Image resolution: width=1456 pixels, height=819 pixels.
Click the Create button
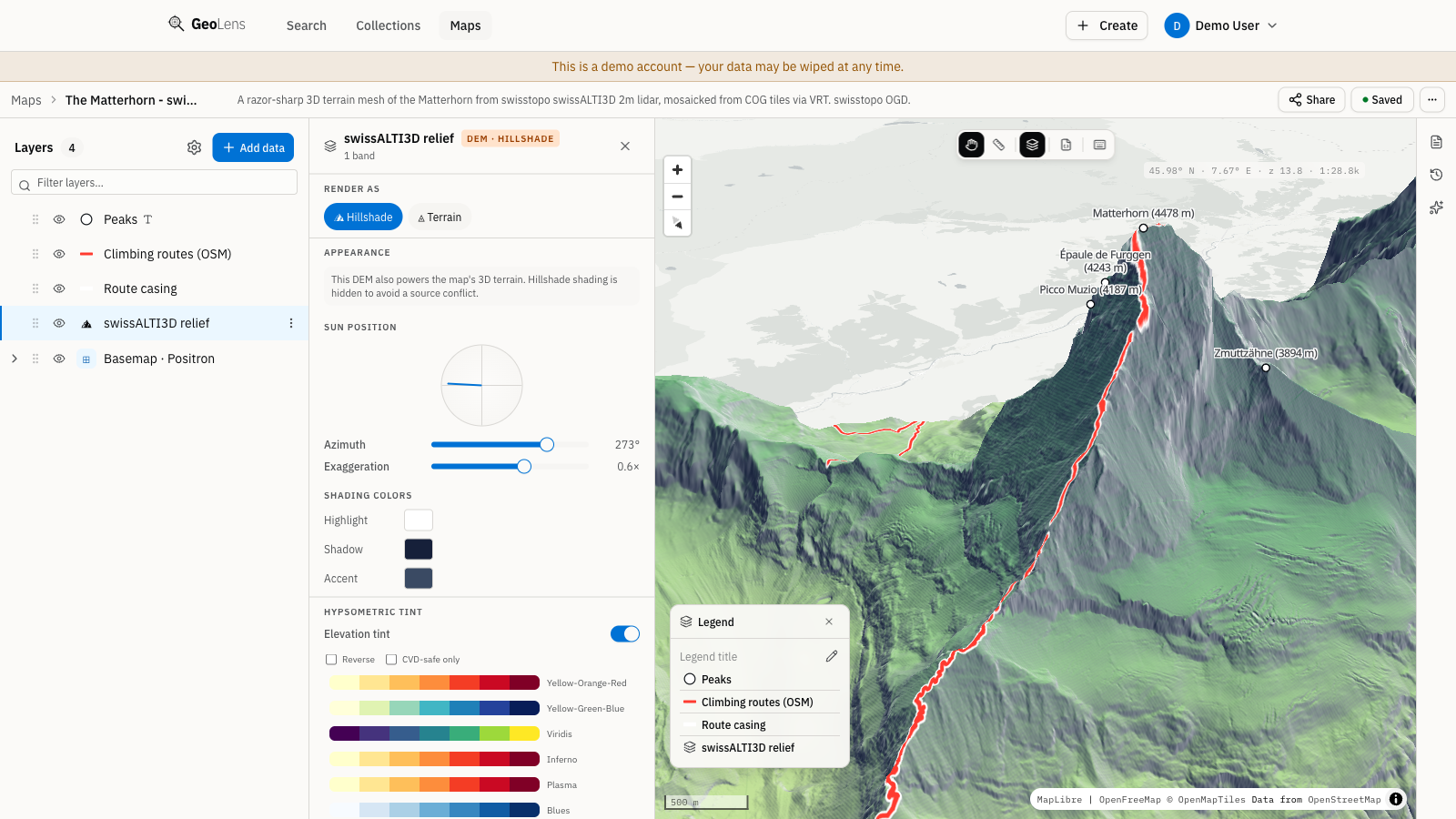point(1107,25)
